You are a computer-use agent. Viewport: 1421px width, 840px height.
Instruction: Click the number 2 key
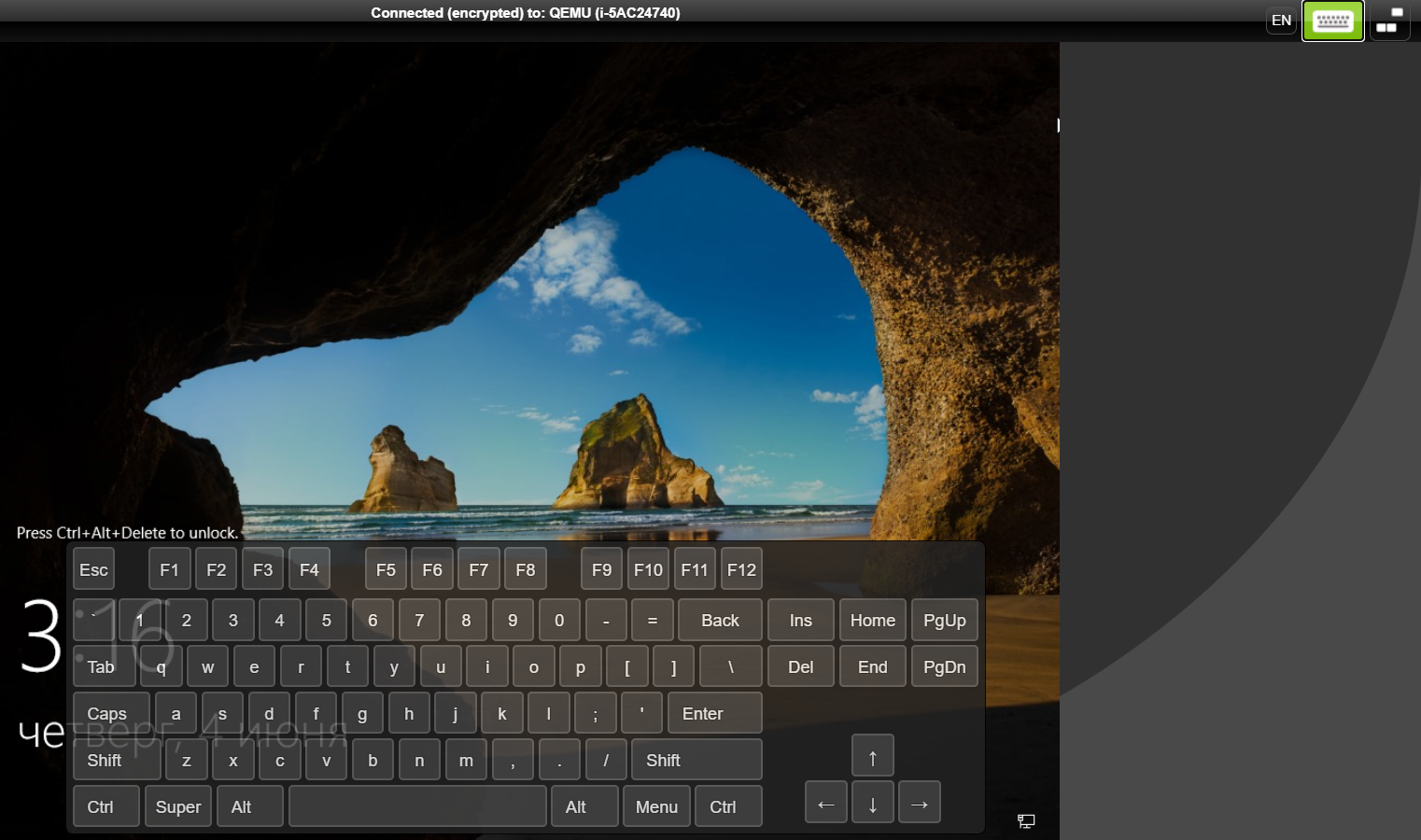coord(187,620)
